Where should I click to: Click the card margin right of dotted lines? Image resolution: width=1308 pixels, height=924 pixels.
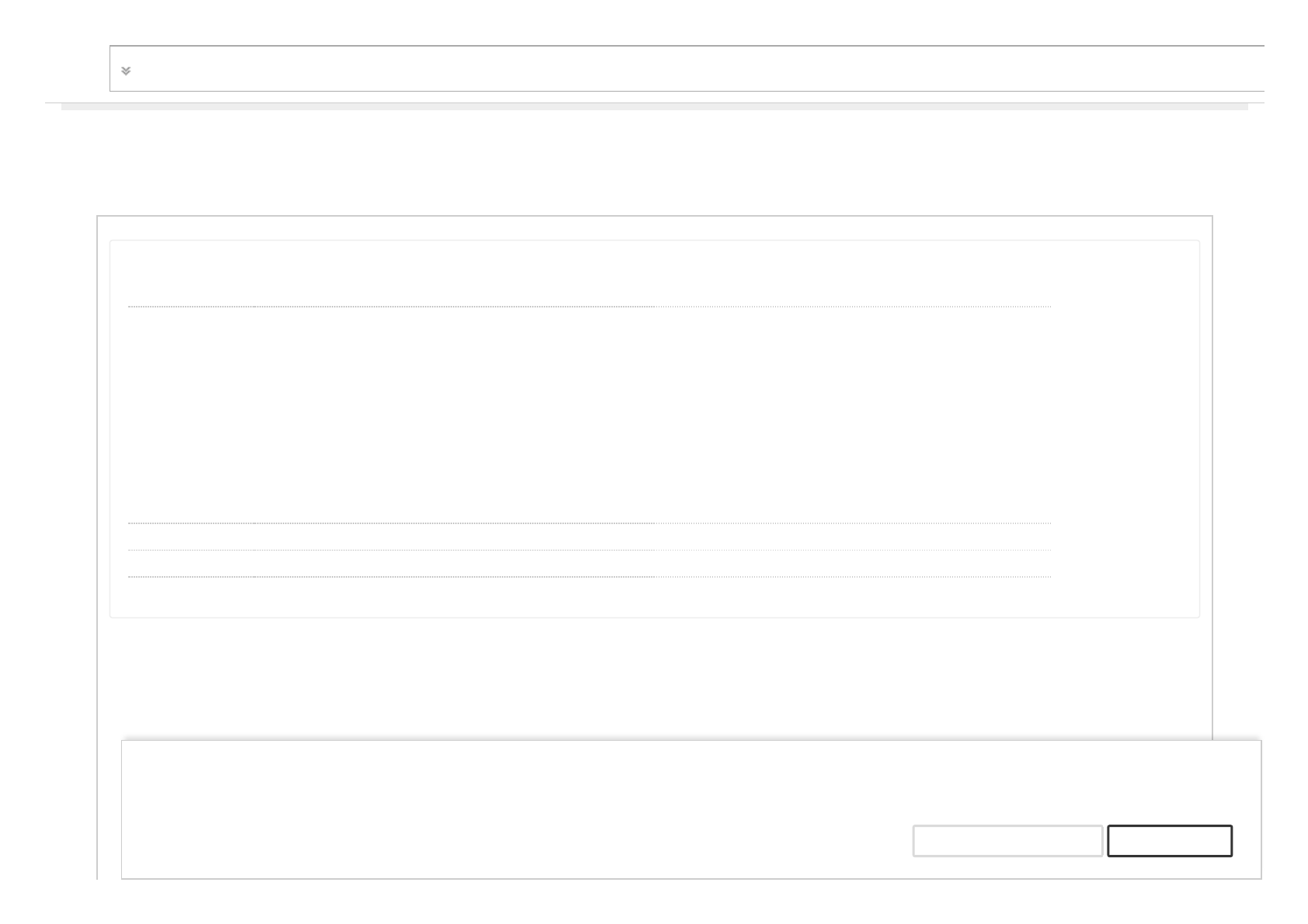coord(1125,427)
